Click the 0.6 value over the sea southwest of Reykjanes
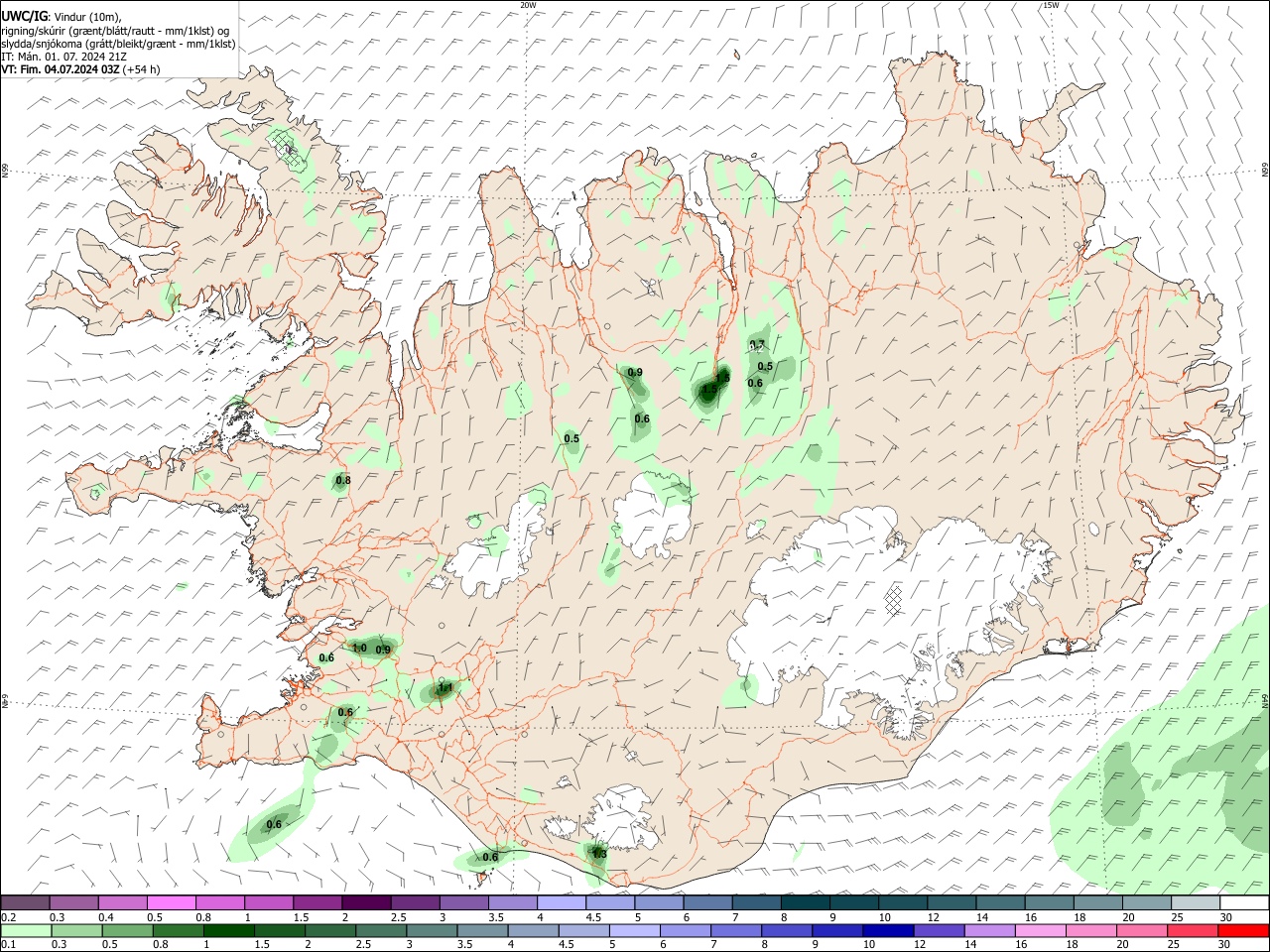This screenshot has height=952, width=1270. point(274,824)
